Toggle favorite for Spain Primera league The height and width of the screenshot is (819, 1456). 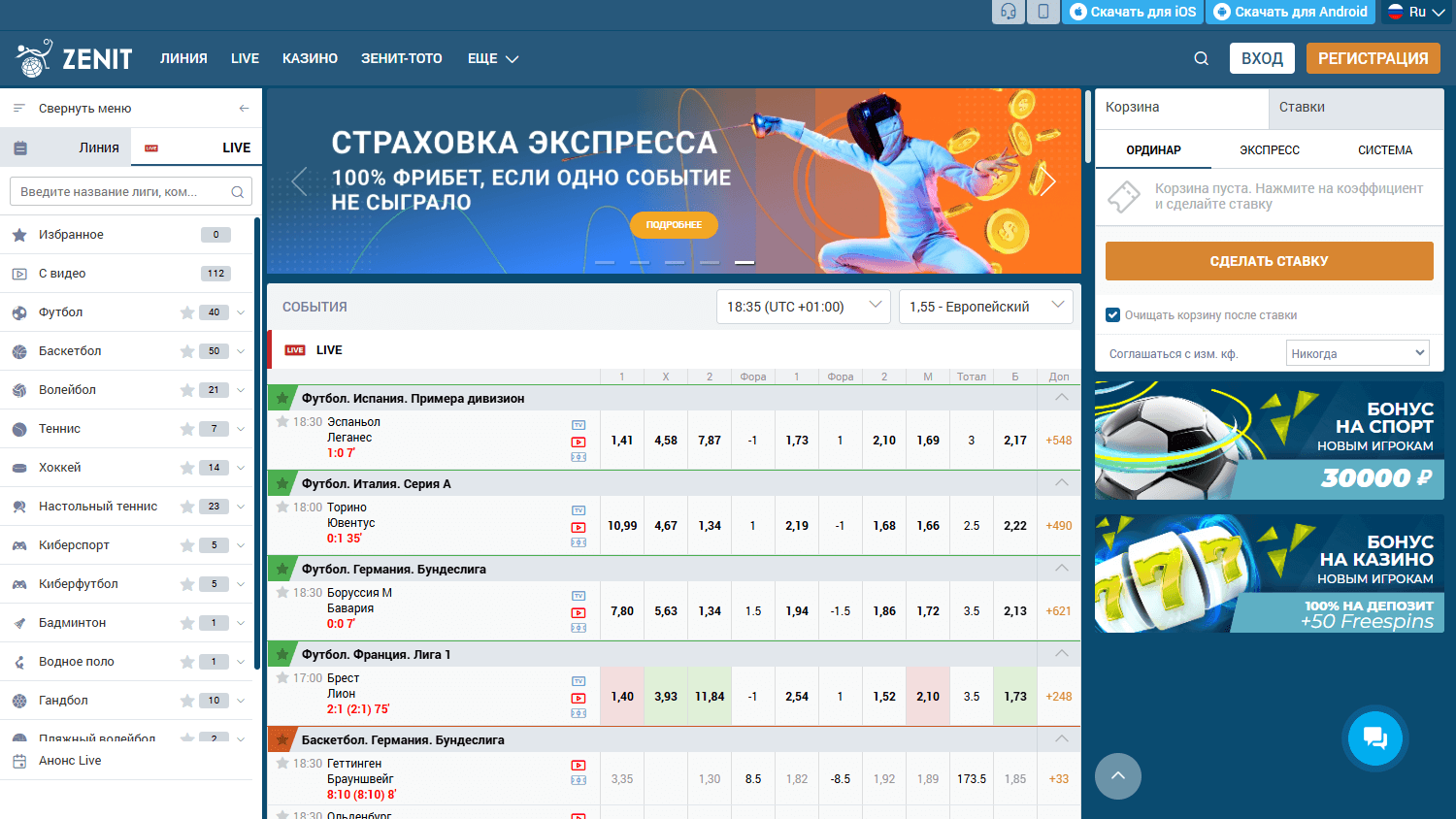point(282,398)
